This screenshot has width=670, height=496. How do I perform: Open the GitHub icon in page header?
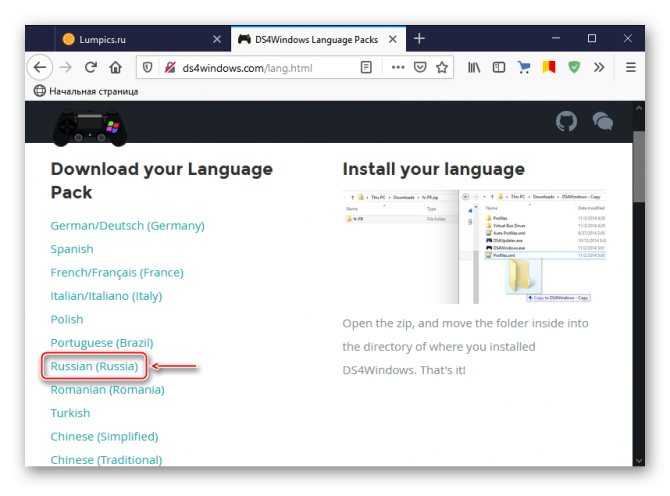pyautogui.click(x=566, y=122)
